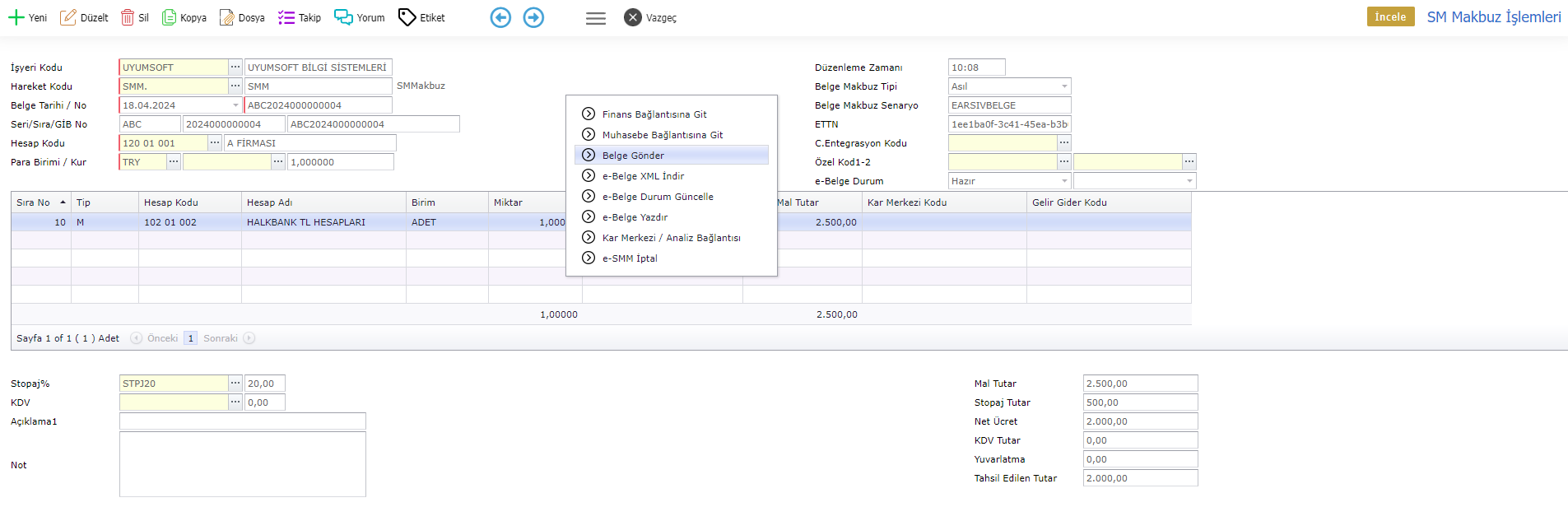Image resolution: width=1568 pixels, height=507 pixels.
Task: Choose e-Belge Yazdır menu item
Action: pos(672,217)
